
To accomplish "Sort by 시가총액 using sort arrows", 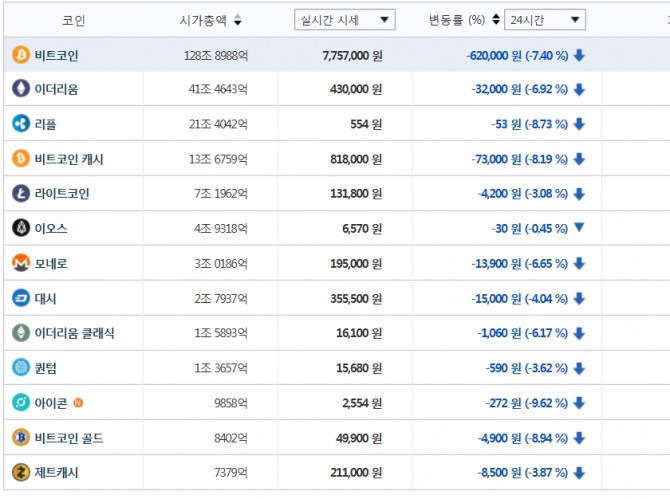I will coord(237,20).
